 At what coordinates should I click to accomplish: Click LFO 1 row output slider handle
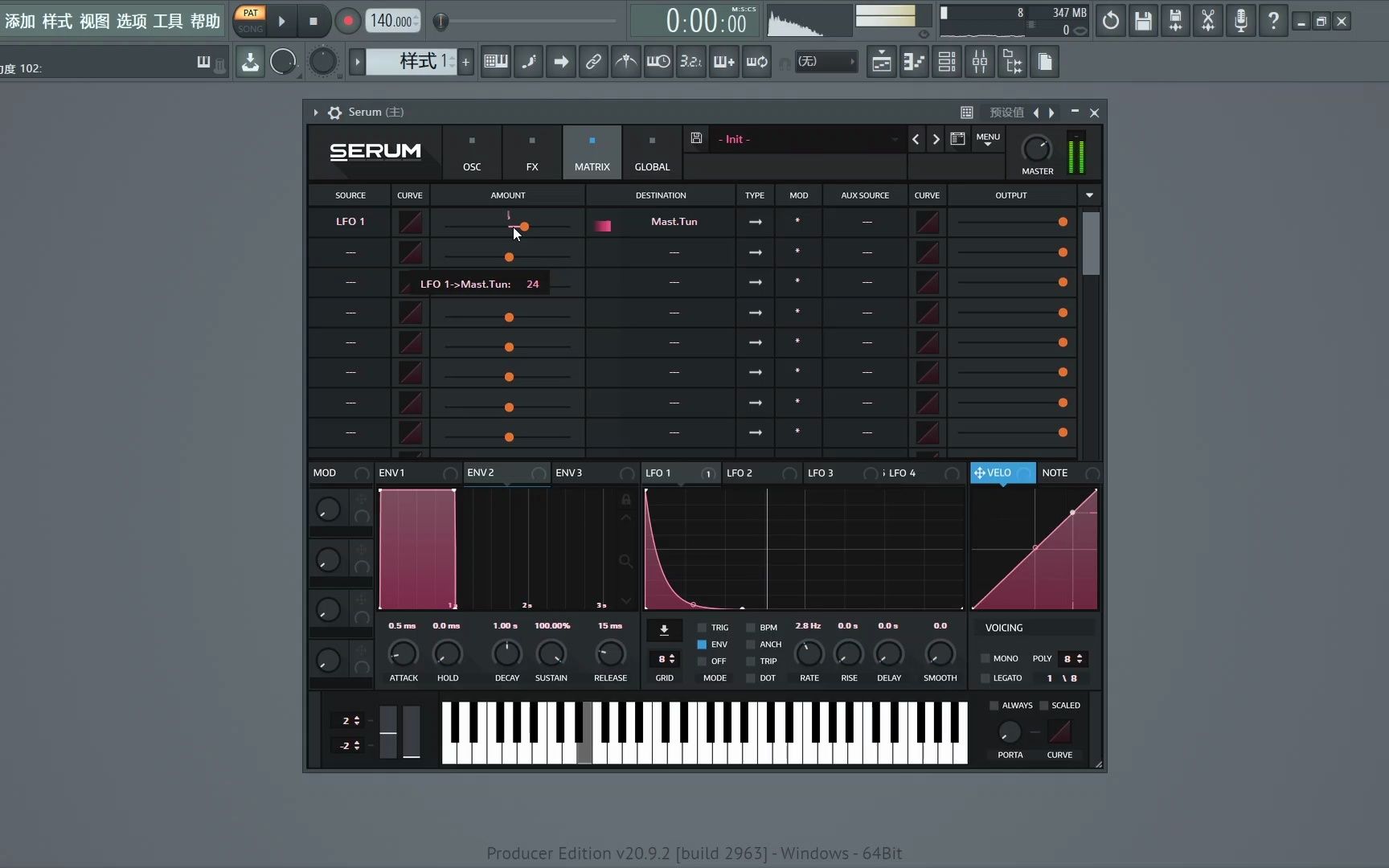tap(1063, 222)
